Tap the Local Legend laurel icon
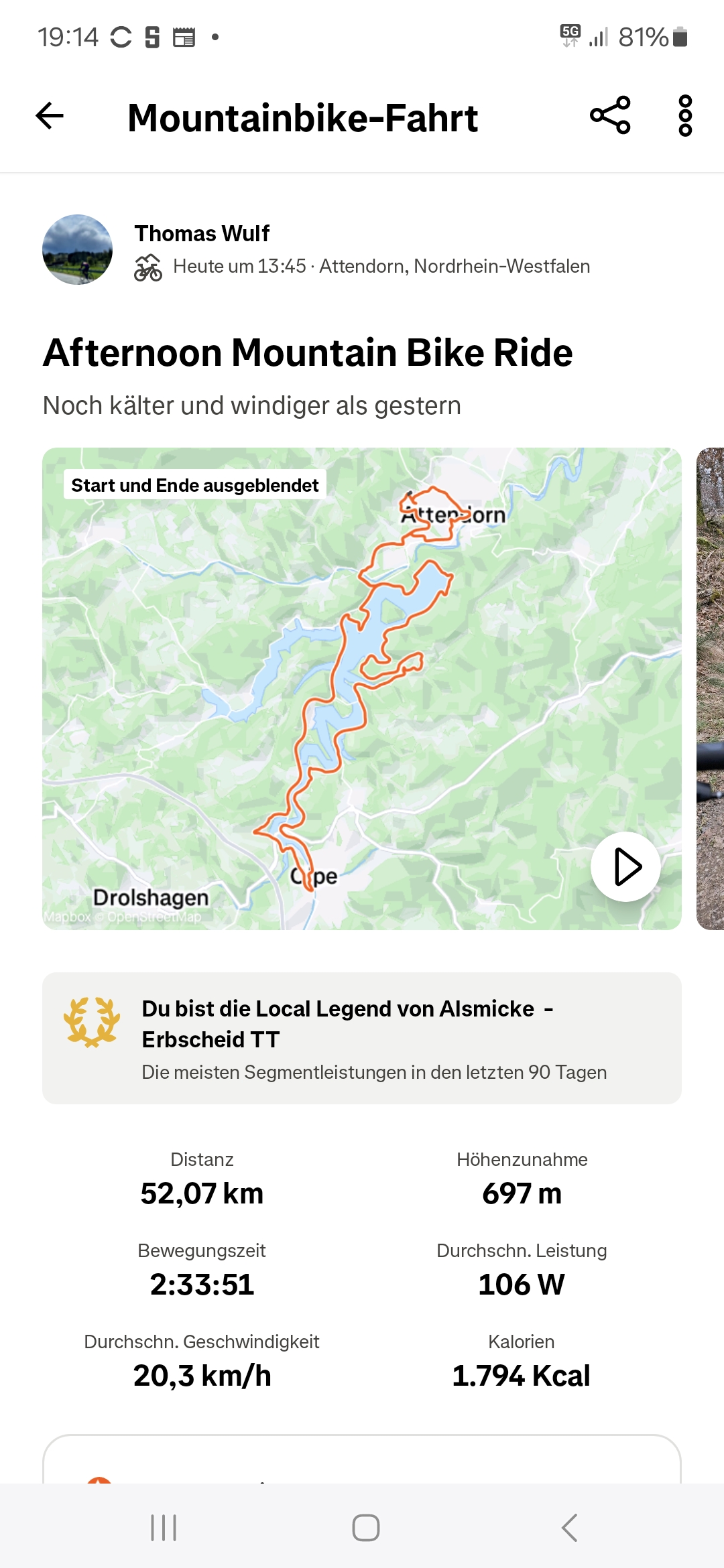 point(92,1023)
